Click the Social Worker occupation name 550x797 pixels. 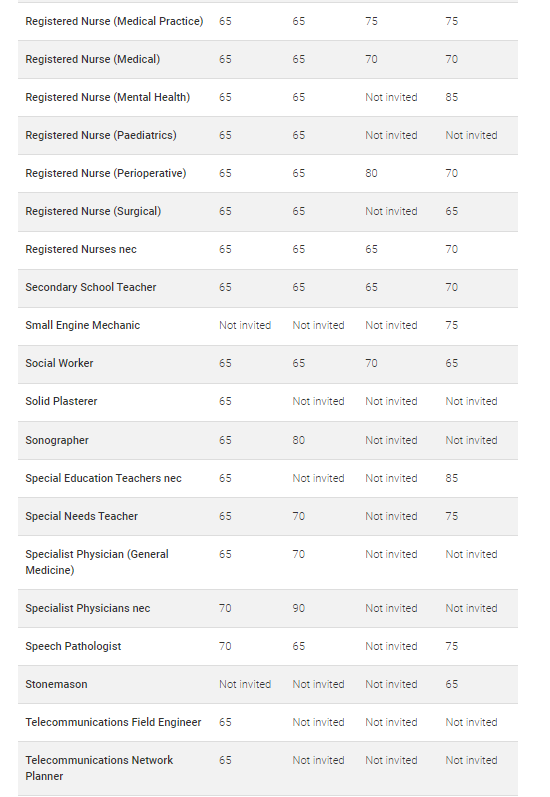click(59, 363)
